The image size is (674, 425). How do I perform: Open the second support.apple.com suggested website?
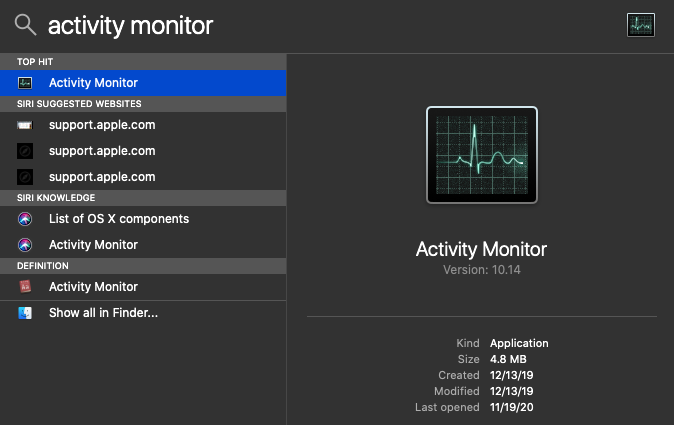point(143,151)
